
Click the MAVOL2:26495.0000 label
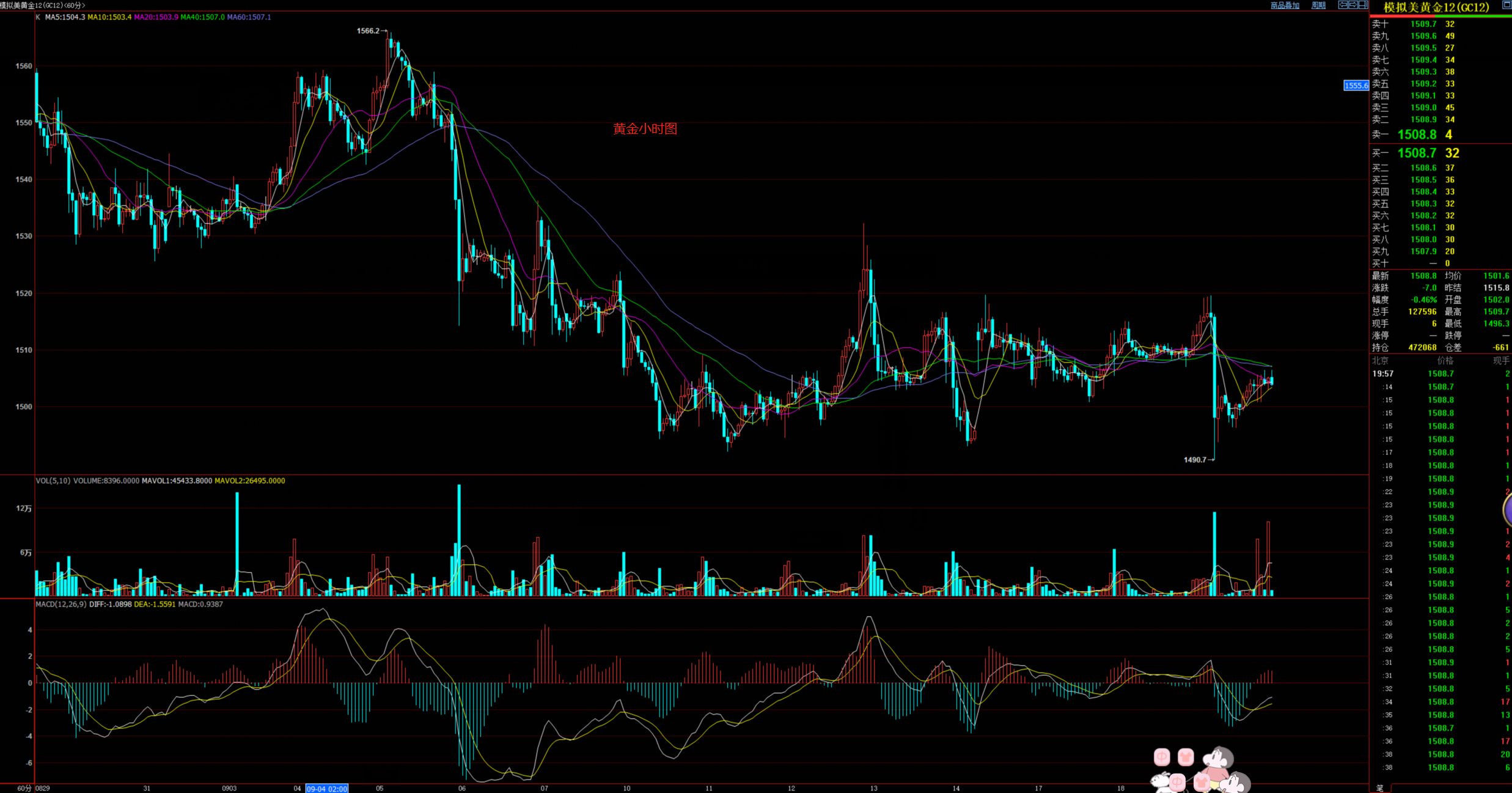(250, 481)
